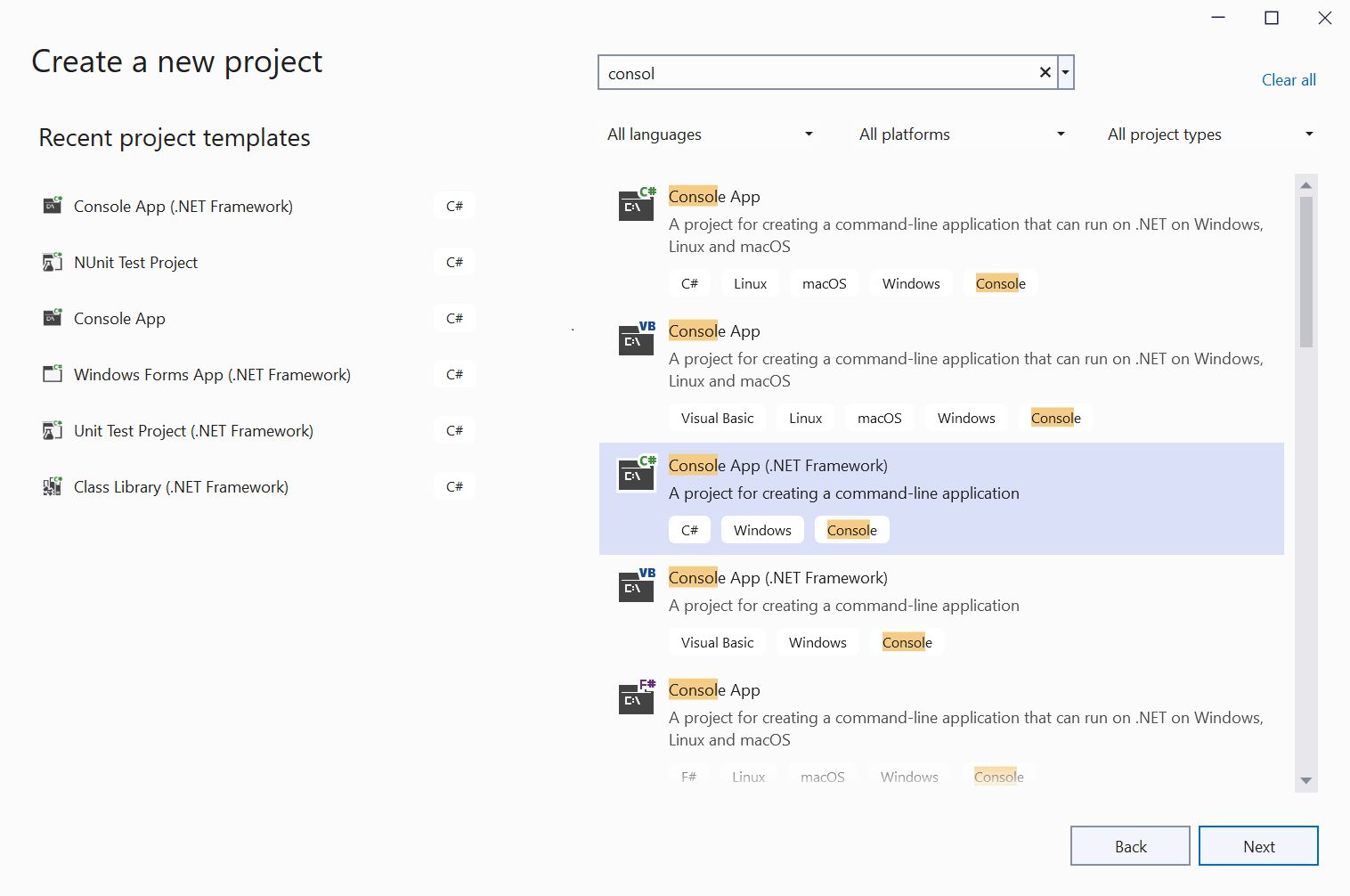
Task: Clear the search box with the X button
Action: click(1045, 72)
